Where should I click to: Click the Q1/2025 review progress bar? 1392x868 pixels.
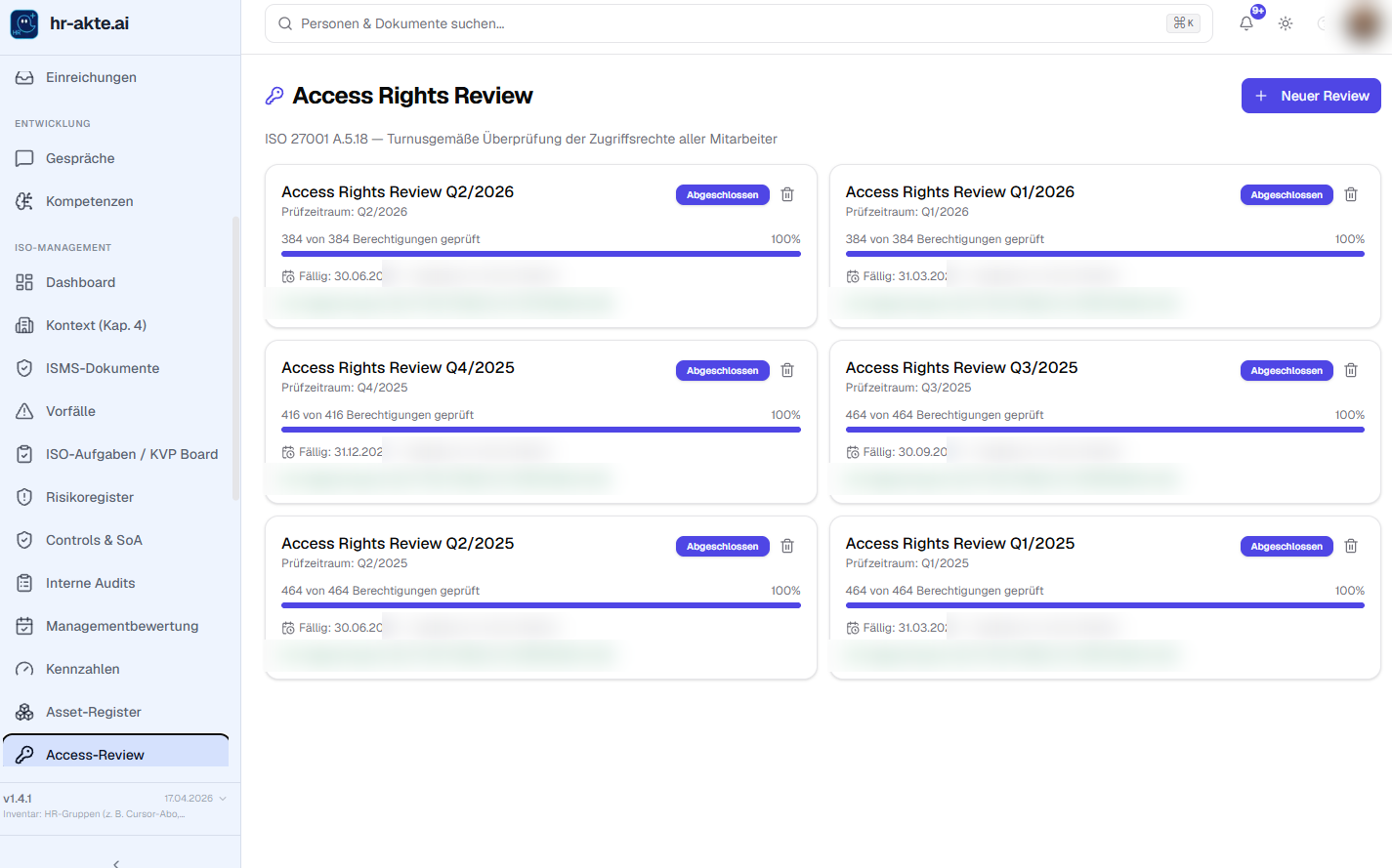point(1105,605)
